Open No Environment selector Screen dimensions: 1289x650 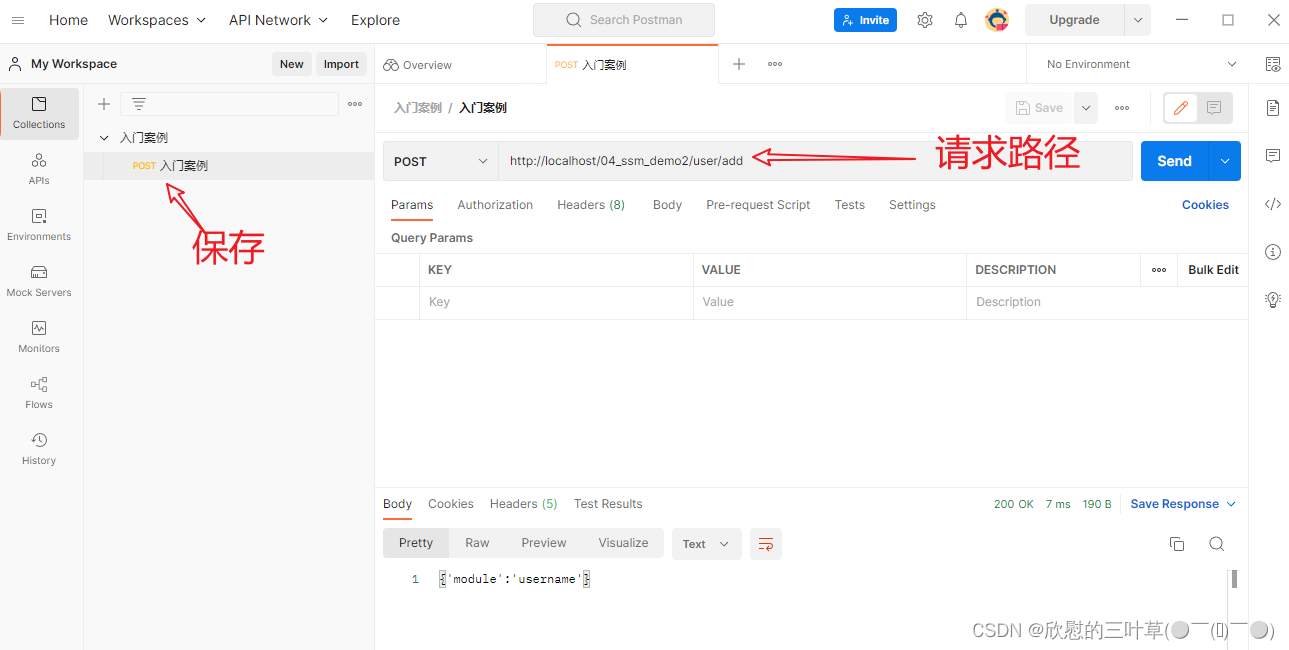(x=1141, y=64)
